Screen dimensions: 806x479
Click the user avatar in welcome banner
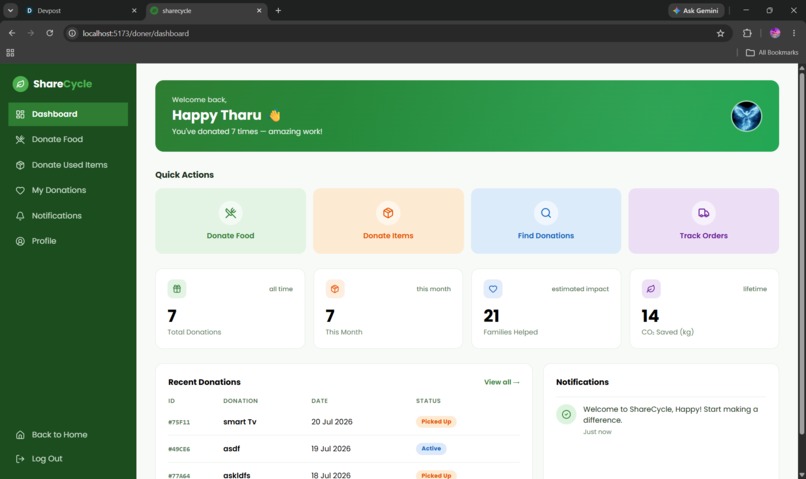746,116
